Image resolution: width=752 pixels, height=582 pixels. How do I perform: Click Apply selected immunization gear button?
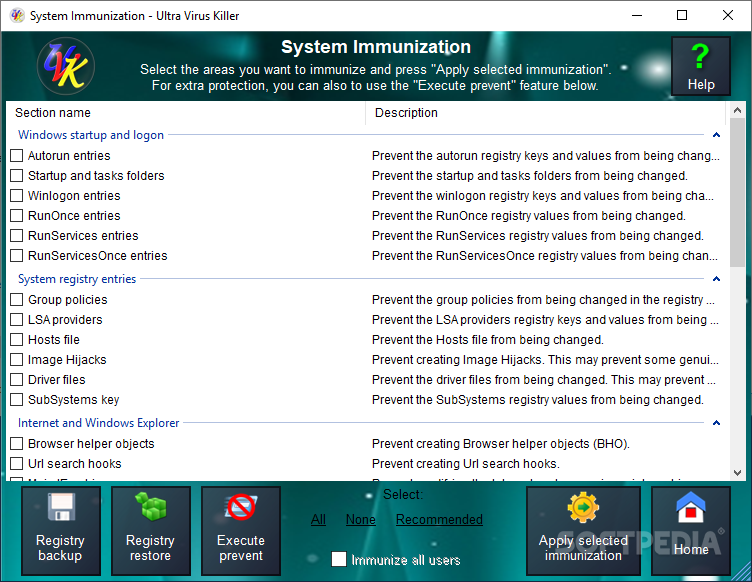click(x=583, y=530)
